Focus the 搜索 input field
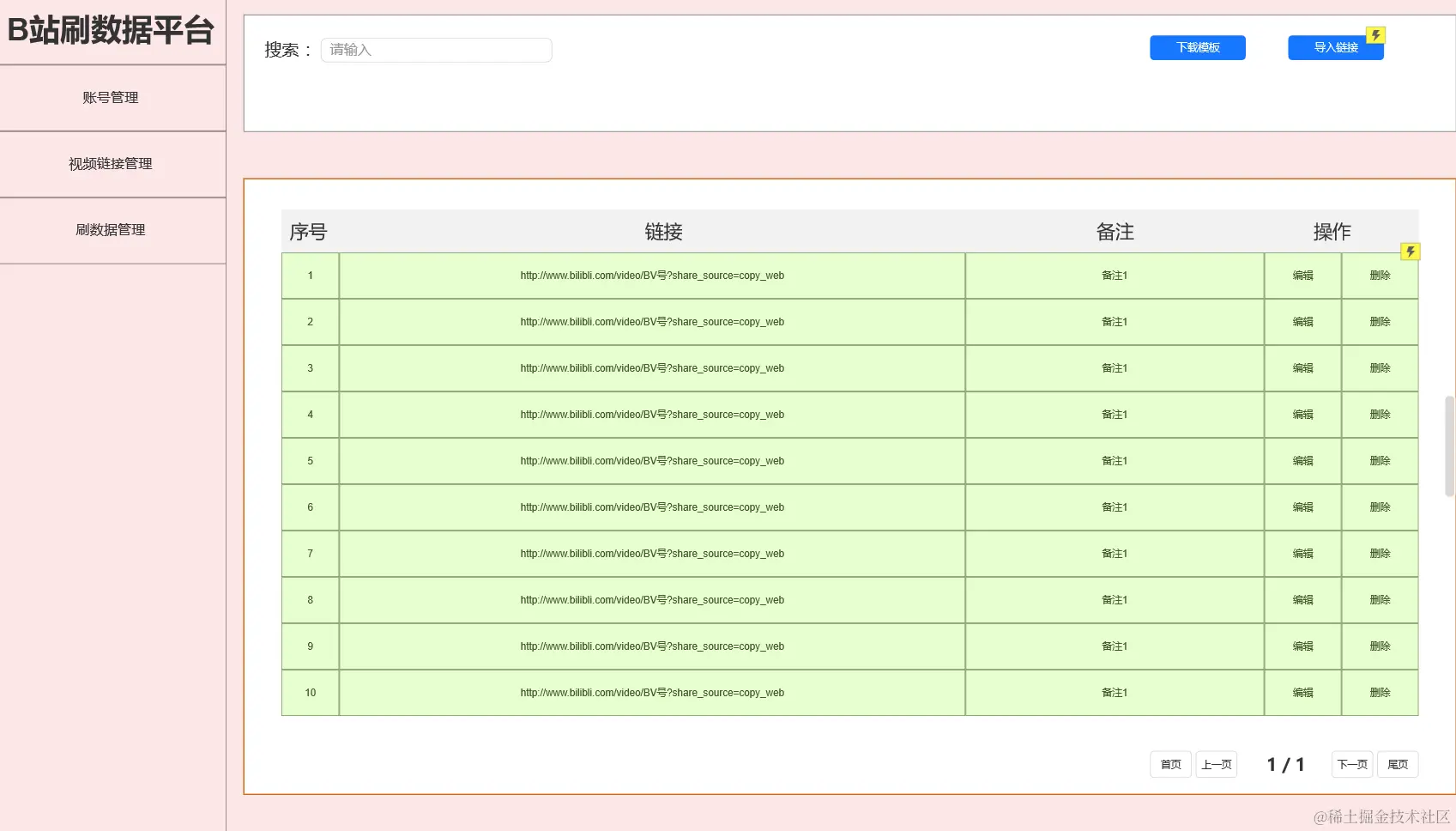Image resolution: width=1456 pixels, height=831 pixels. pos(436,50)
